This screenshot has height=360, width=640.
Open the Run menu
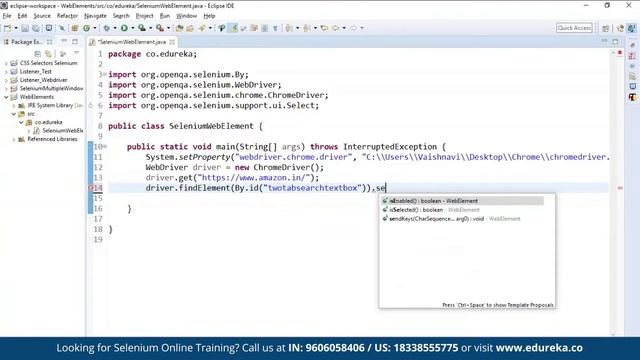click(x=164, y=16)
